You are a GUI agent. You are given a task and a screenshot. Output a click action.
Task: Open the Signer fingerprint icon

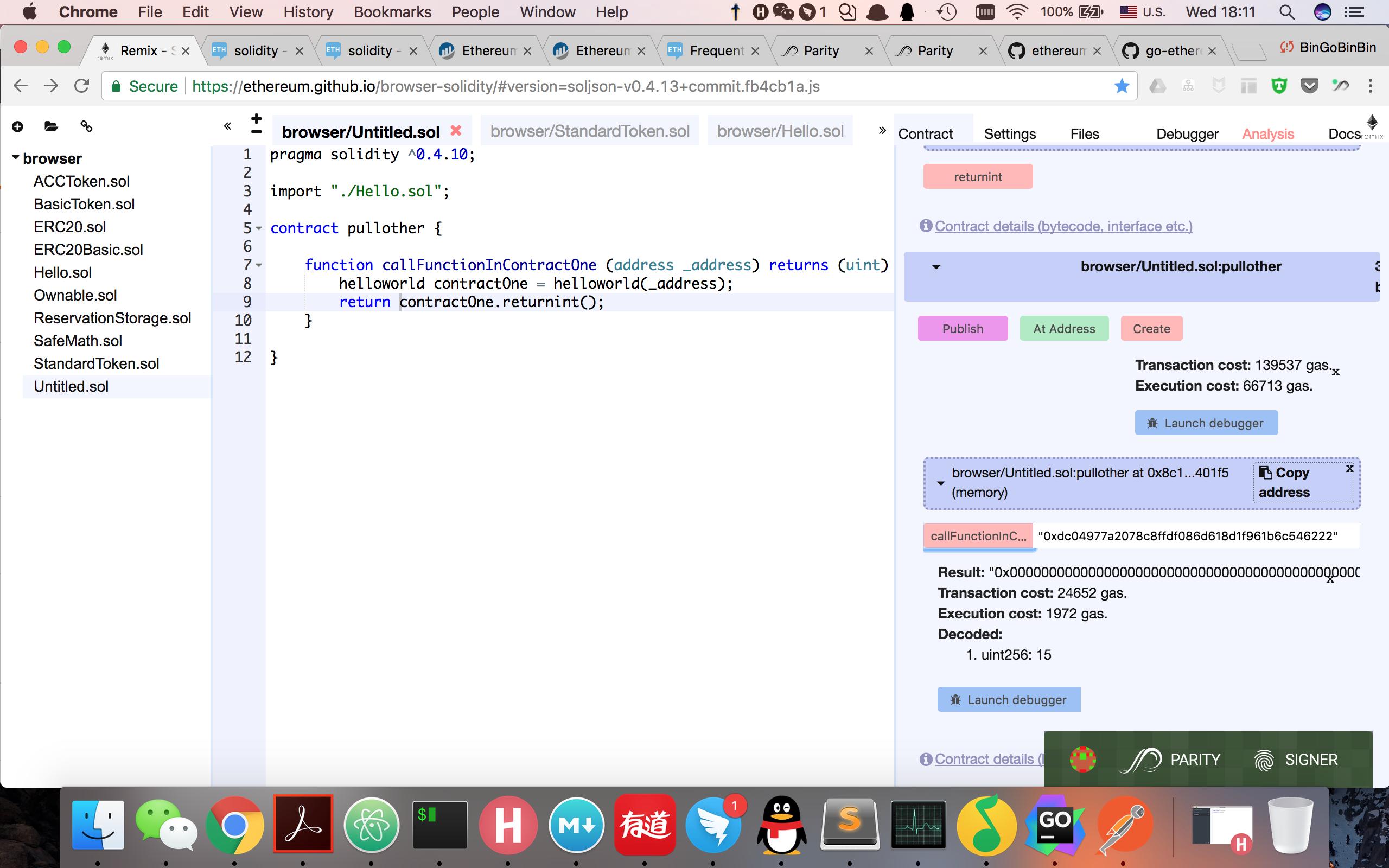coord(1264,760)
